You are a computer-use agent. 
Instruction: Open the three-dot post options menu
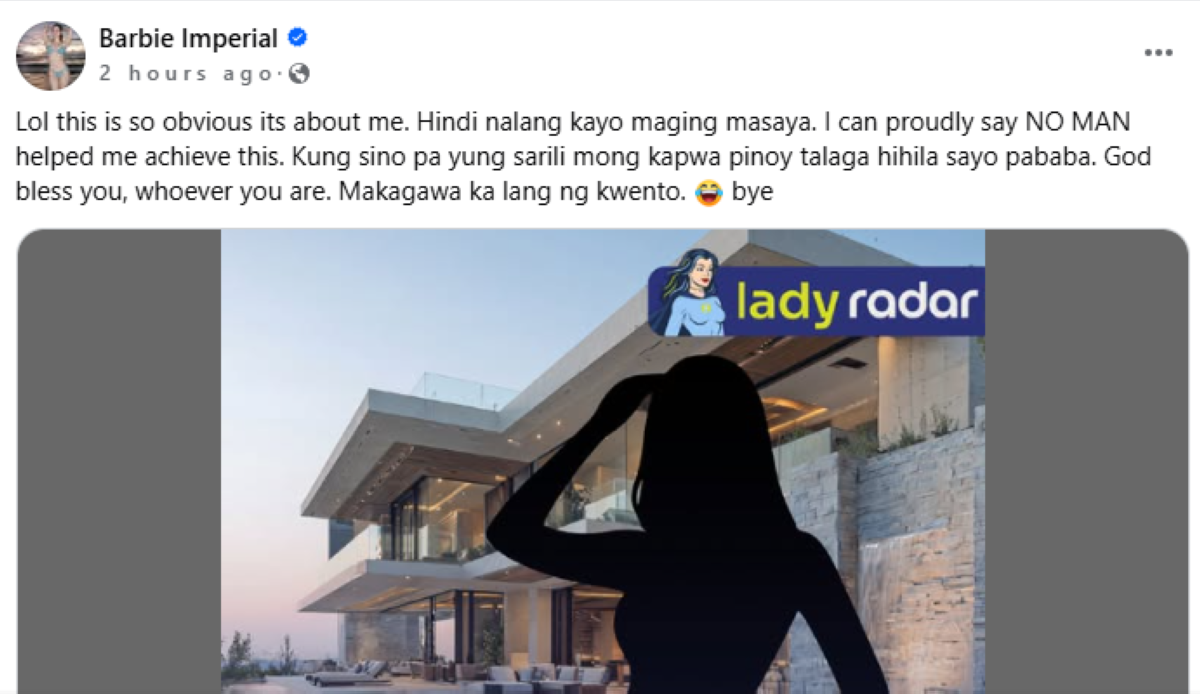tap(1158, 53)
